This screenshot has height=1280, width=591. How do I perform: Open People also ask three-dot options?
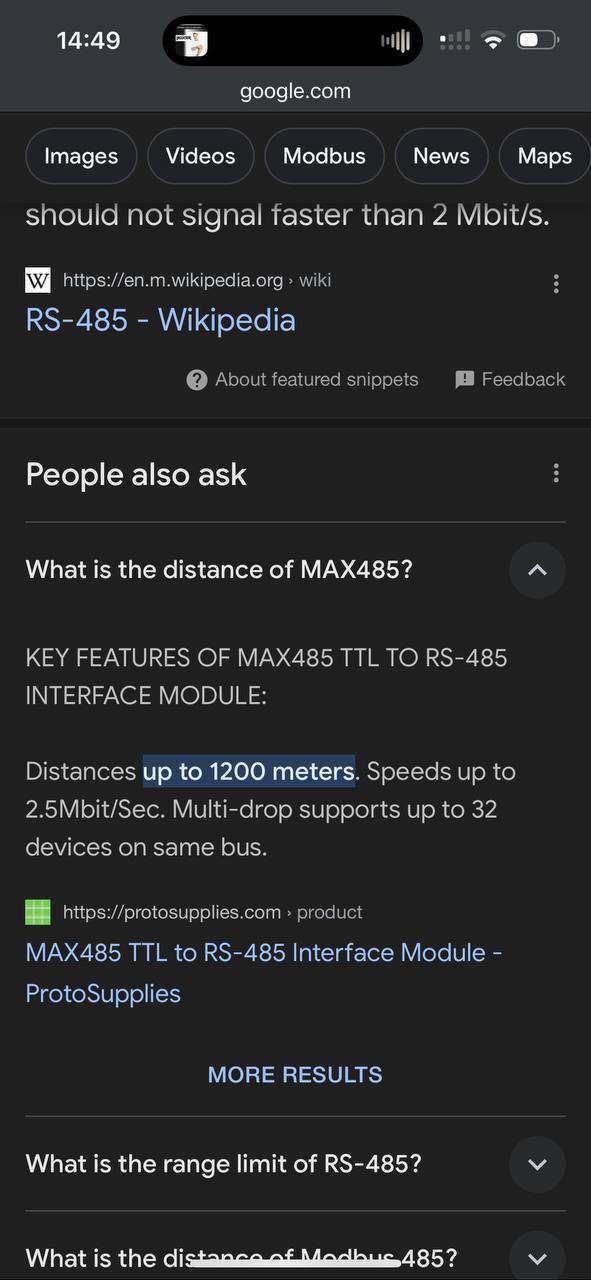(556, 474)
